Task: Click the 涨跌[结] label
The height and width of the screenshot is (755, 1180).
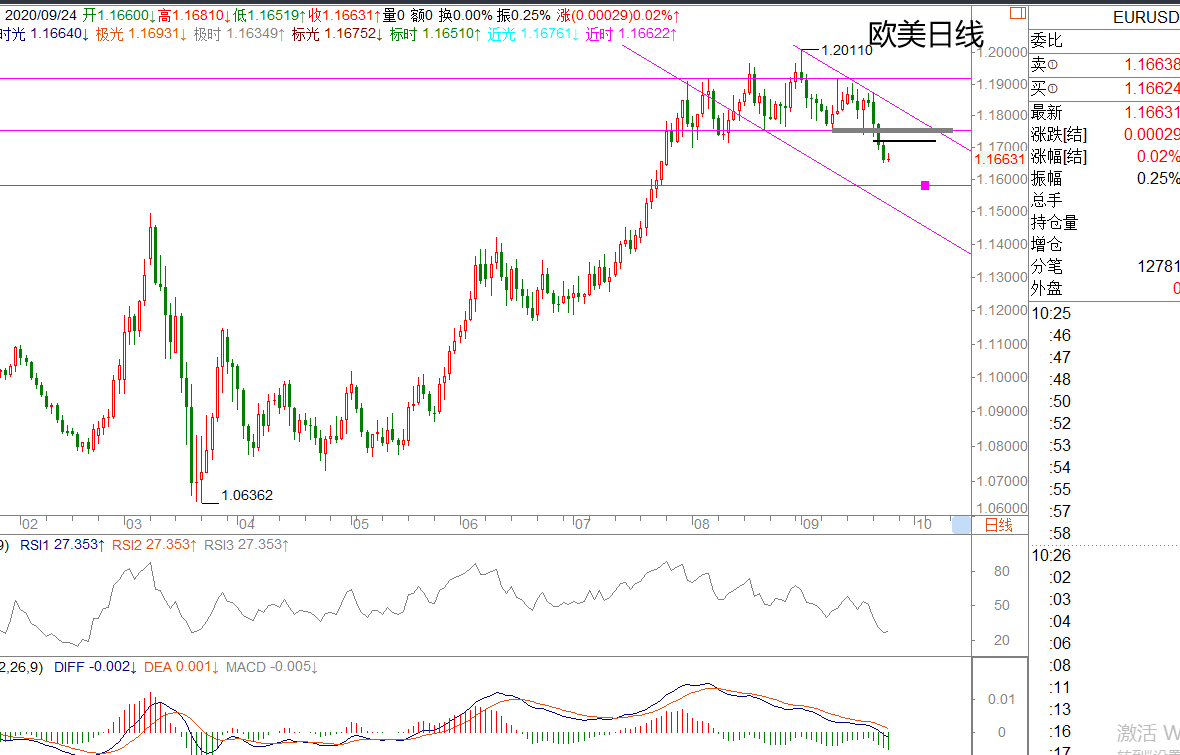Action: click(x=1059, y=135)
